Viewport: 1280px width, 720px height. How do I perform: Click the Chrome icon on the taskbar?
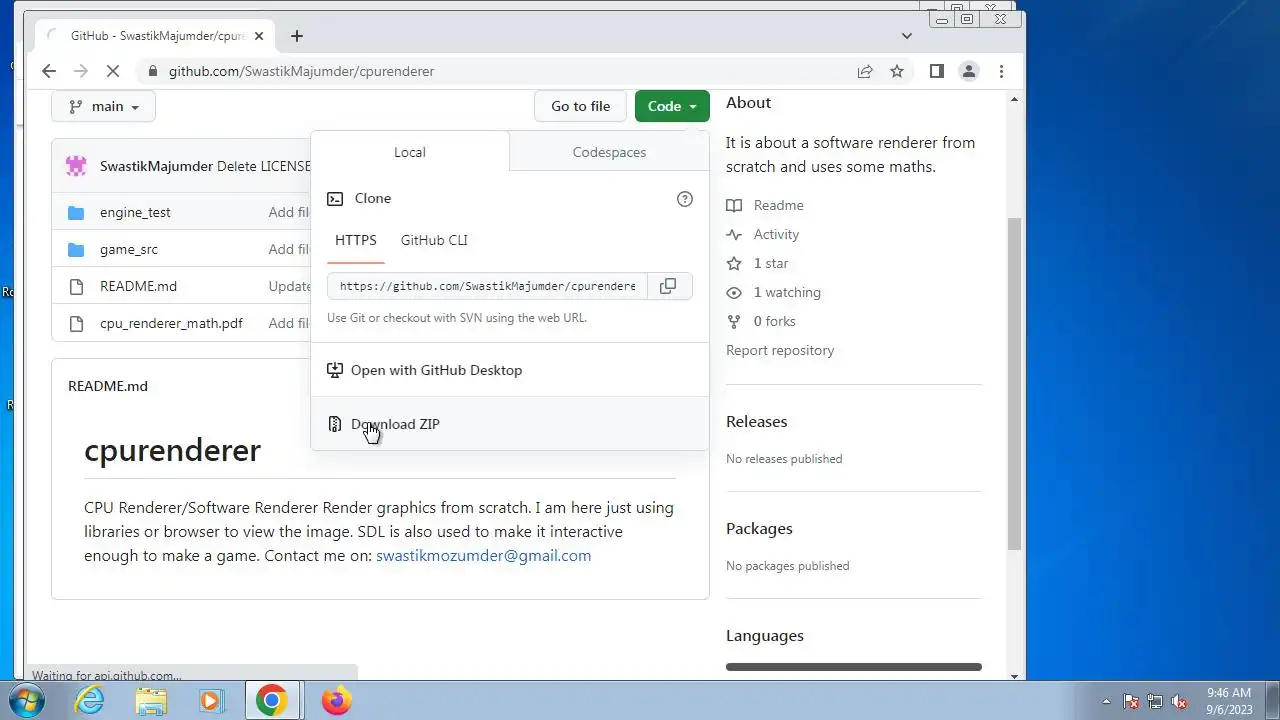point(271,701)
